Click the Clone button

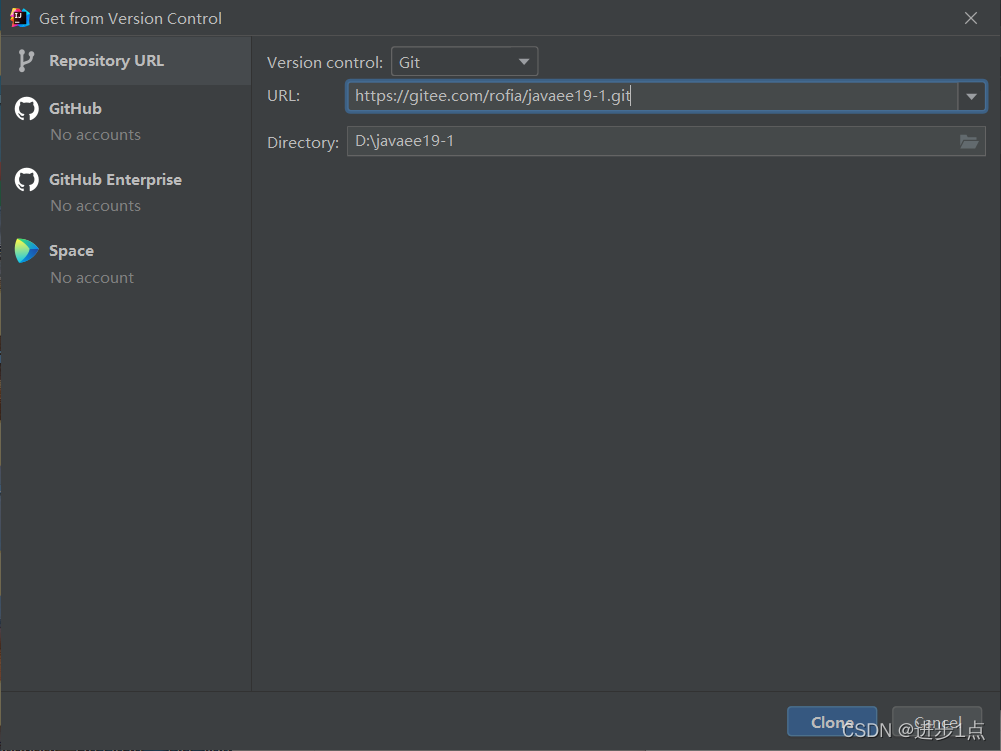coord(832,722)
